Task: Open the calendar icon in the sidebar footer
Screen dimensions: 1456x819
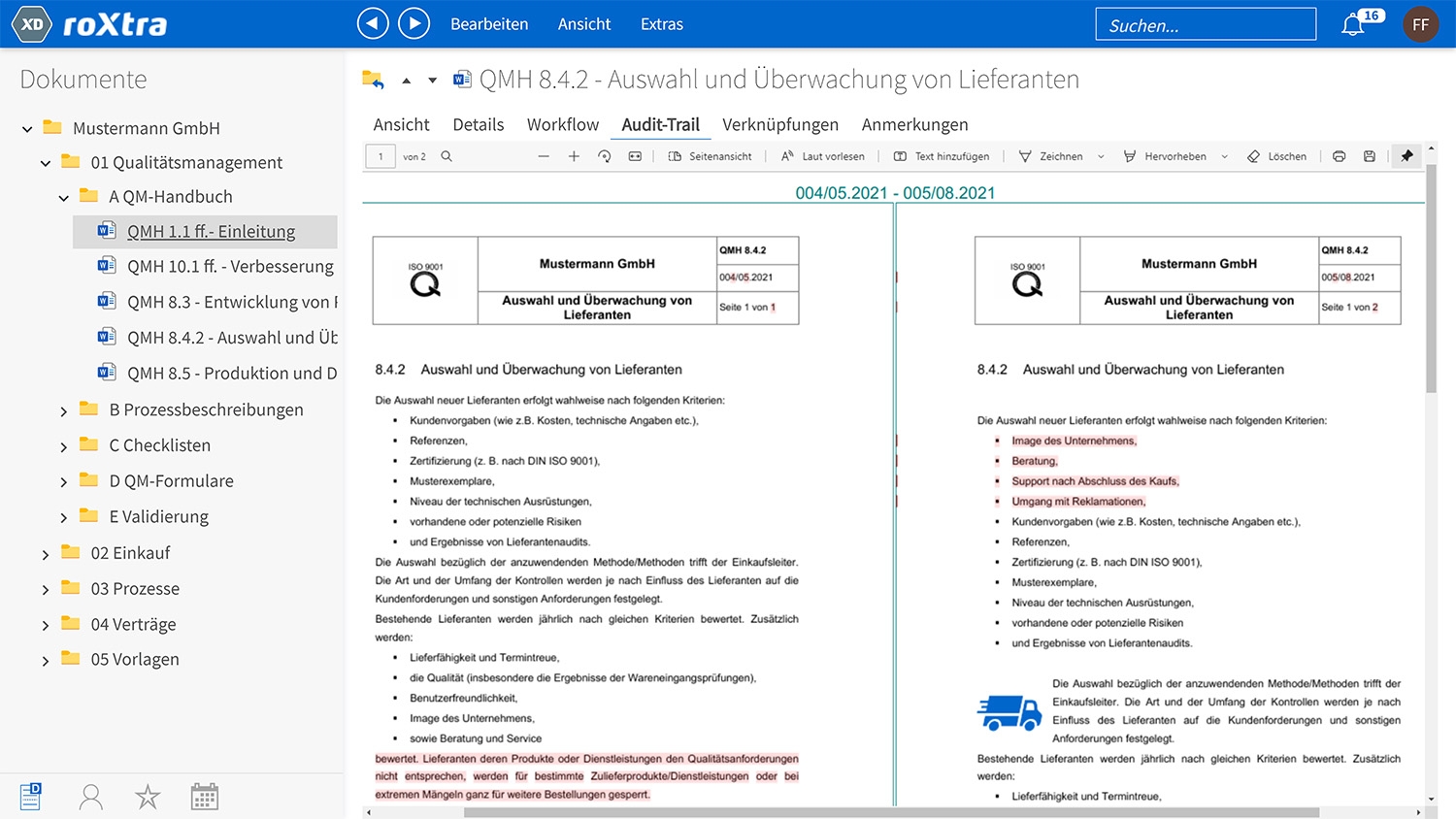Action: tap(204, 797)
